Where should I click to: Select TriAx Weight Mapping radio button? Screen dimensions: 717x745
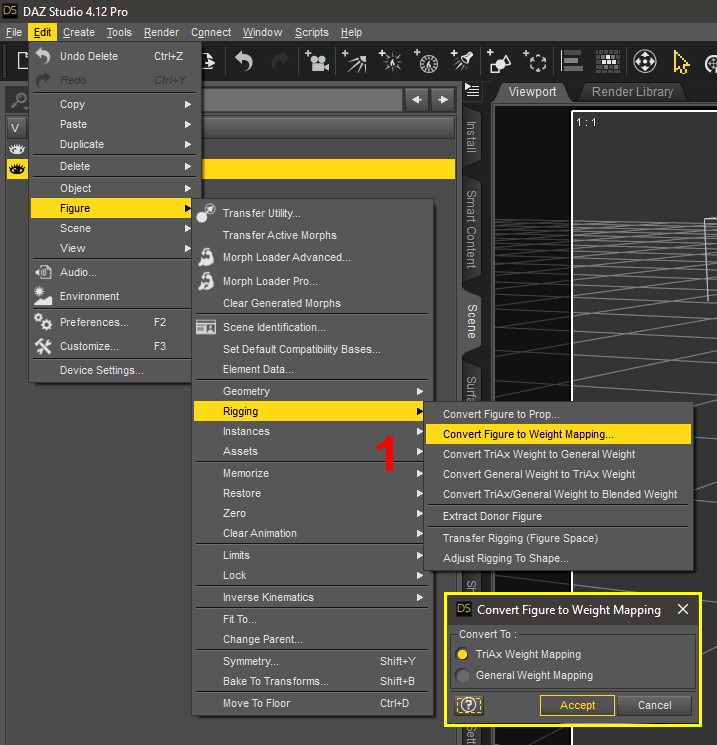pyautogui.click(x=462, y=654)
